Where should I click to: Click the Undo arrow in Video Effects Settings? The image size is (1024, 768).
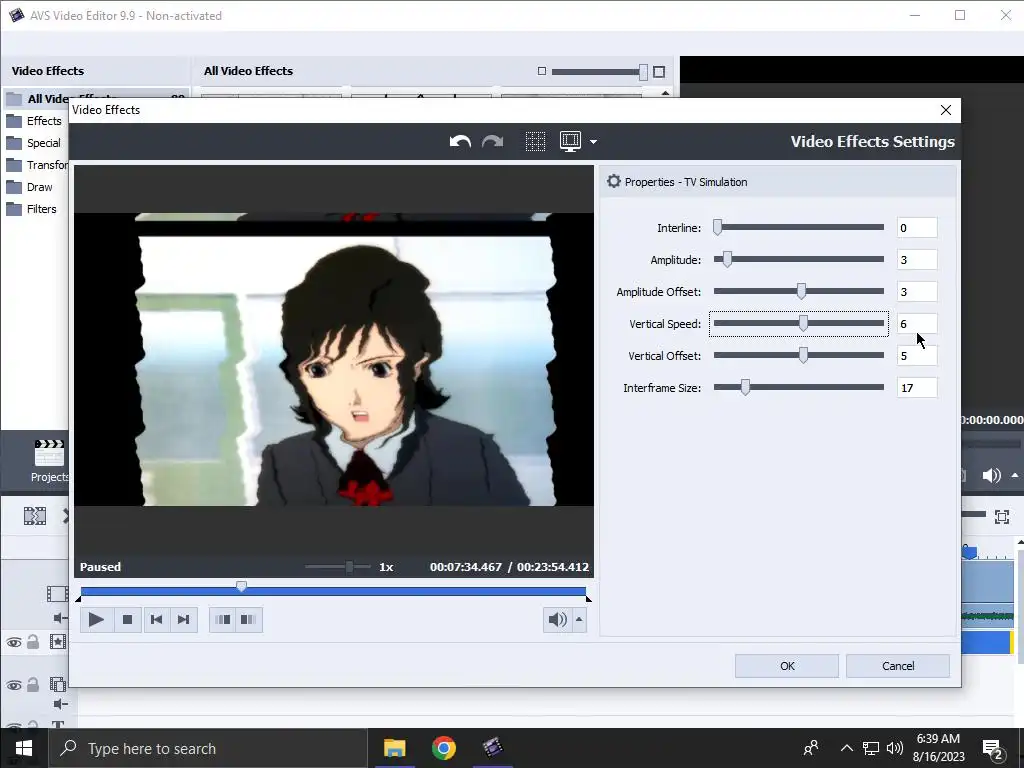click(460, 142)
